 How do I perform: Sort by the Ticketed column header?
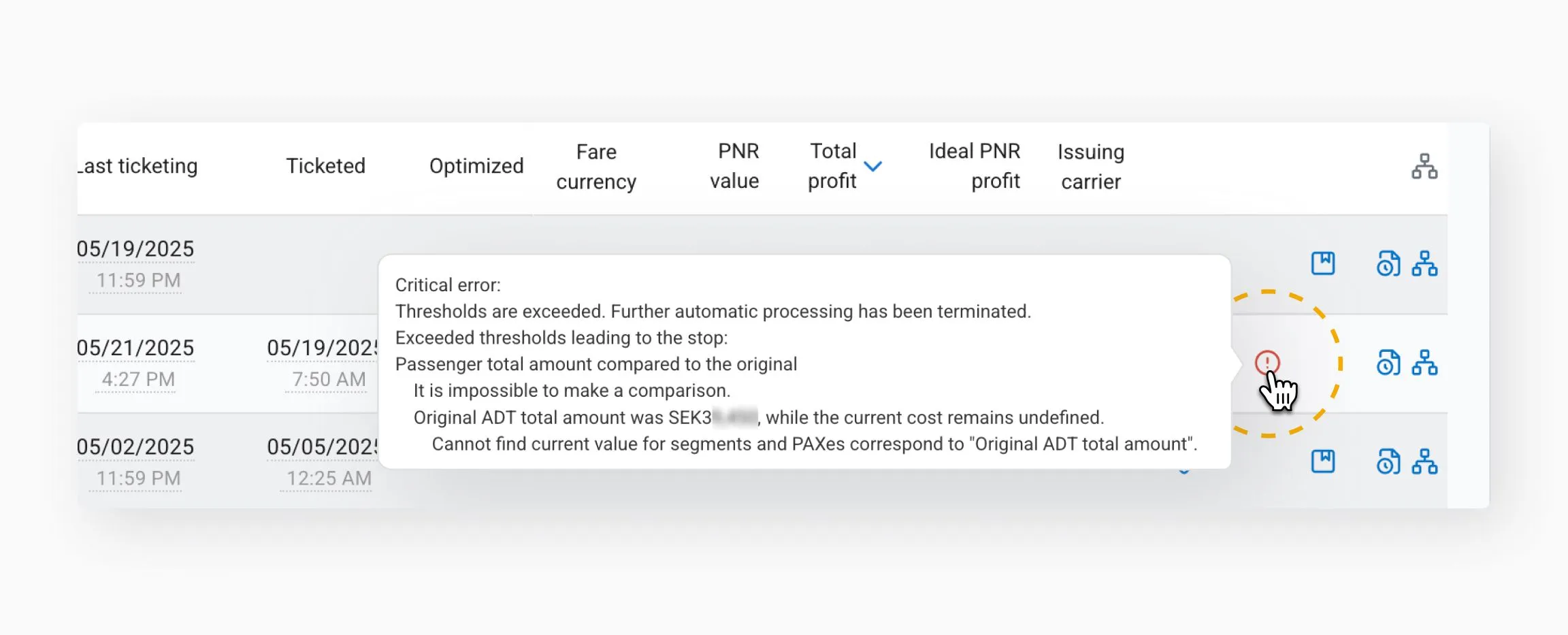coord(325,166)
